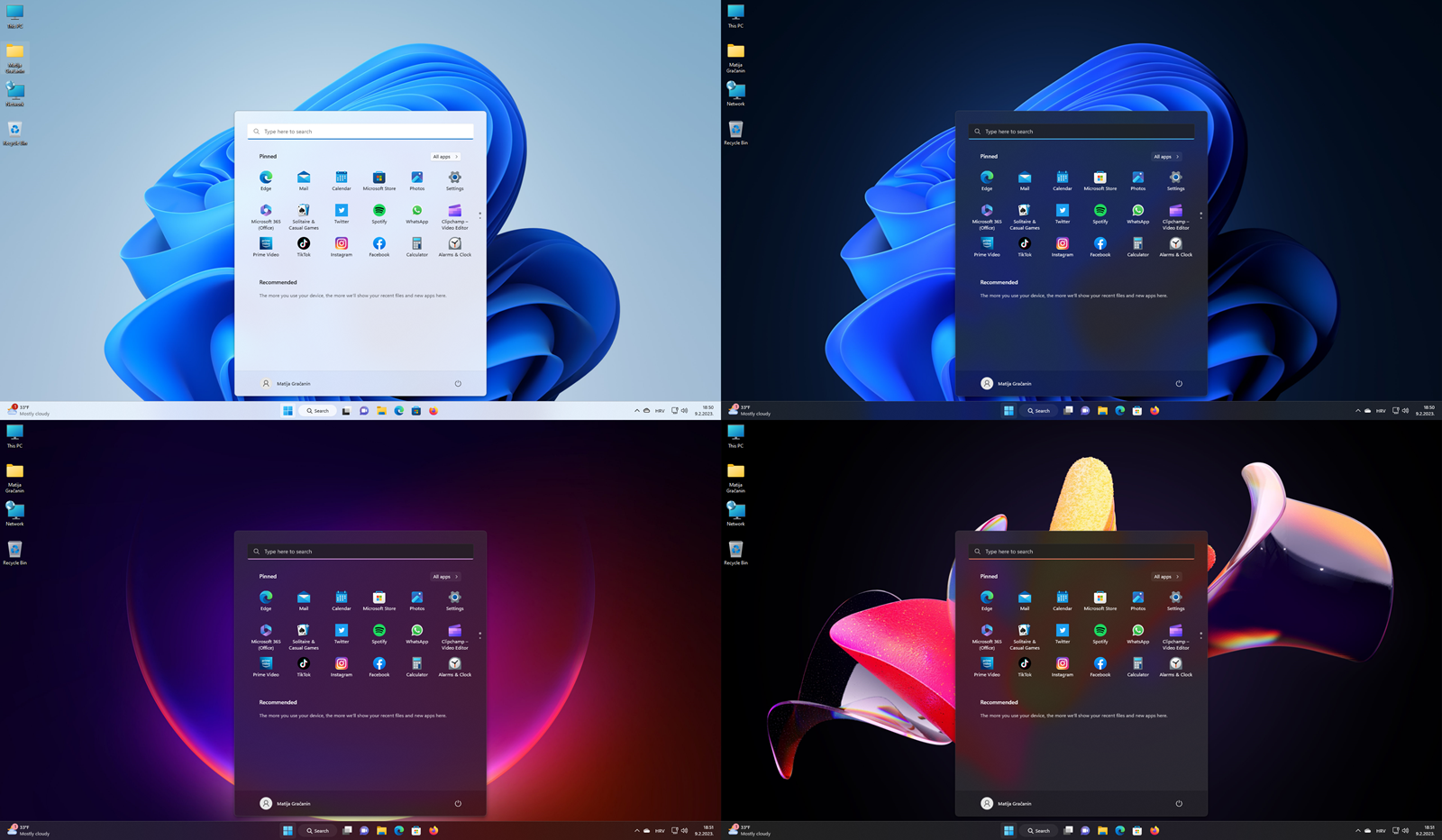Open Calendar in the dark blue bloom Start menu
The height and width of the screenshot is (840, 1442).
tap(1063, 180)
